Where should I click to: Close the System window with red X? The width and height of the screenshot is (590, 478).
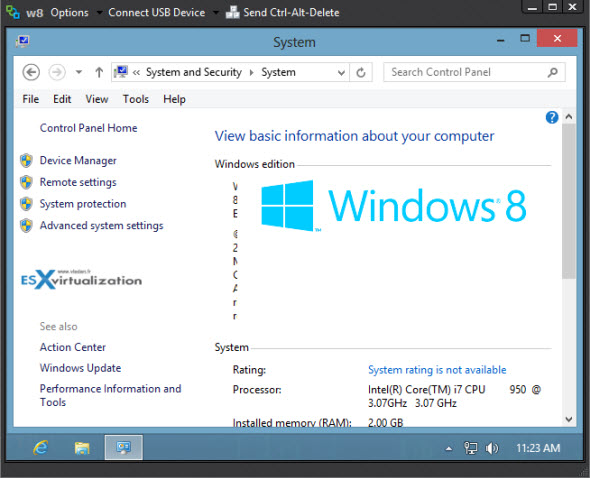point(557,38)
